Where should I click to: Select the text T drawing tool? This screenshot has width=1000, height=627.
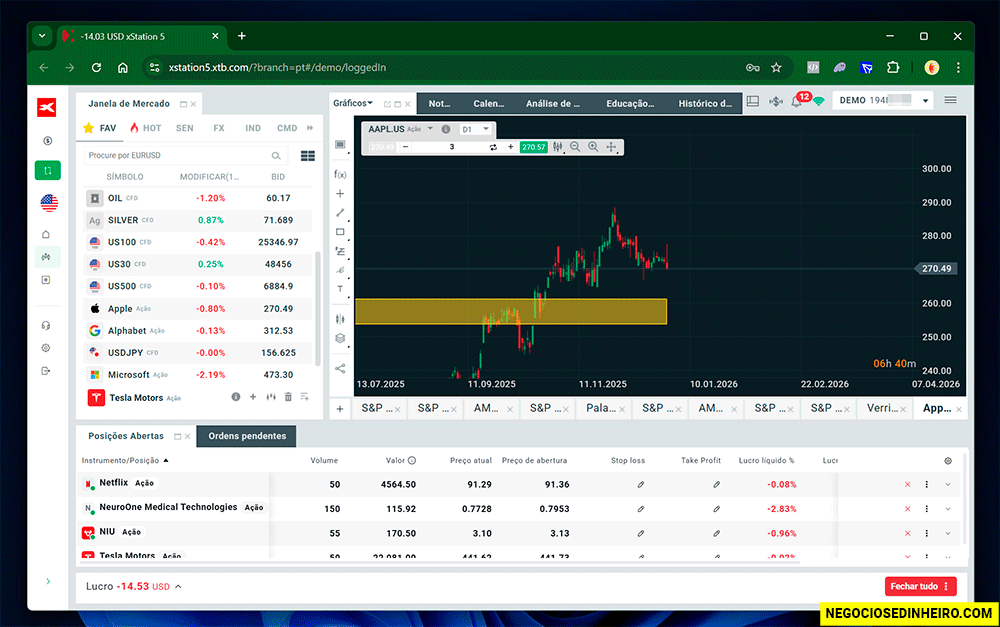[340, 289]
